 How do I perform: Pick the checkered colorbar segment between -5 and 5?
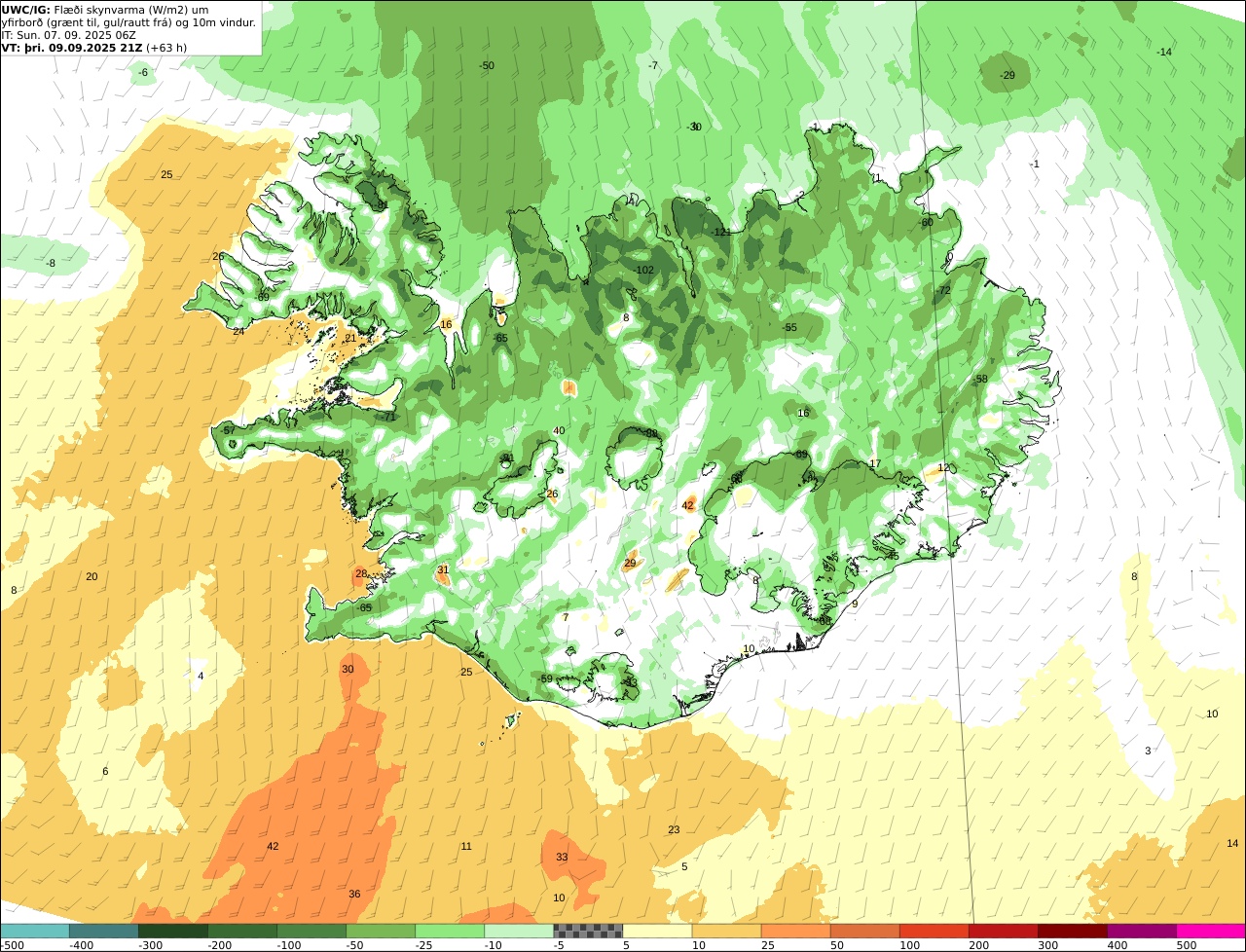click(x=588, y=932)
